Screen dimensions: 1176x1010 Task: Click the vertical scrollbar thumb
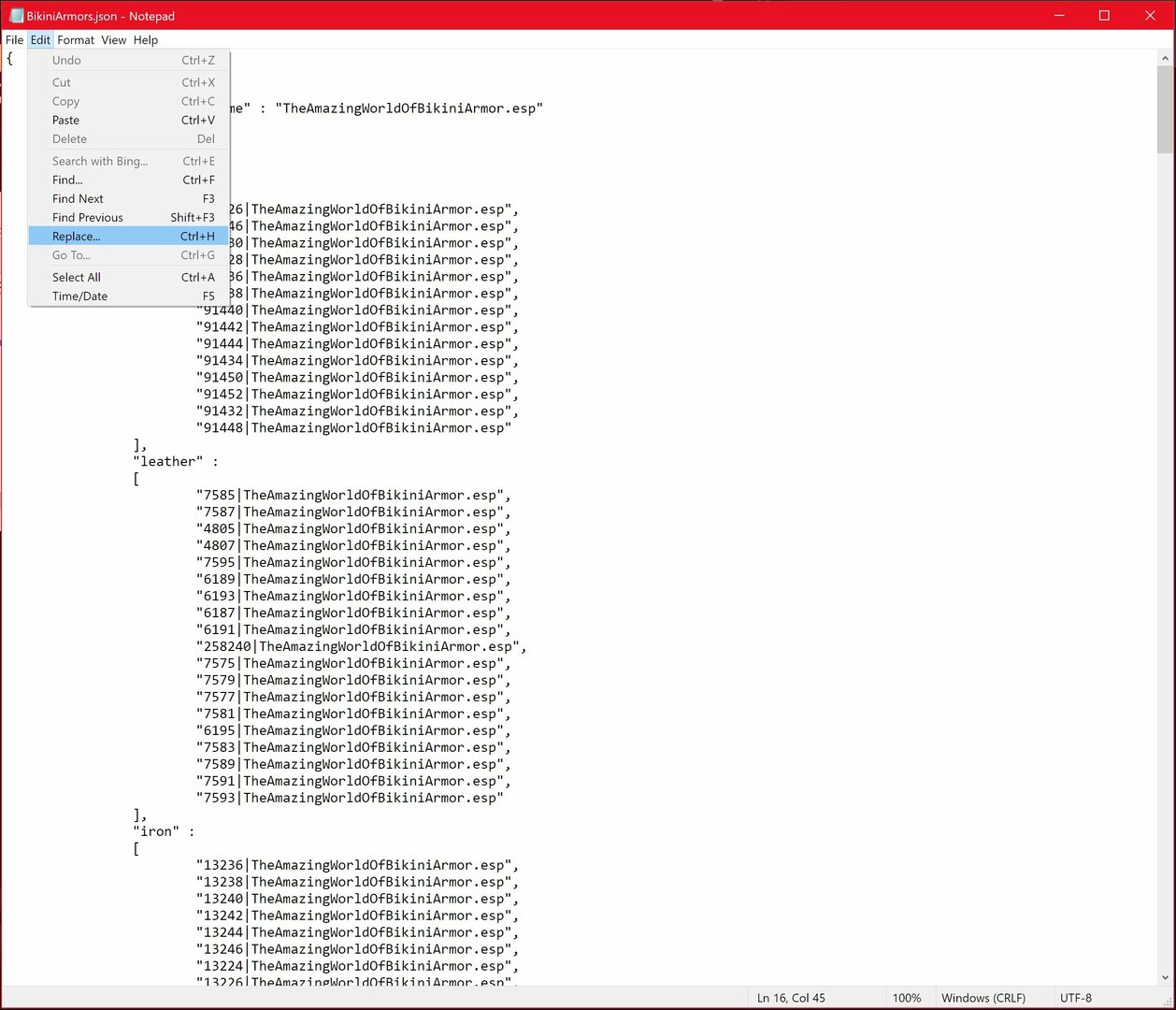(1165, 109)
